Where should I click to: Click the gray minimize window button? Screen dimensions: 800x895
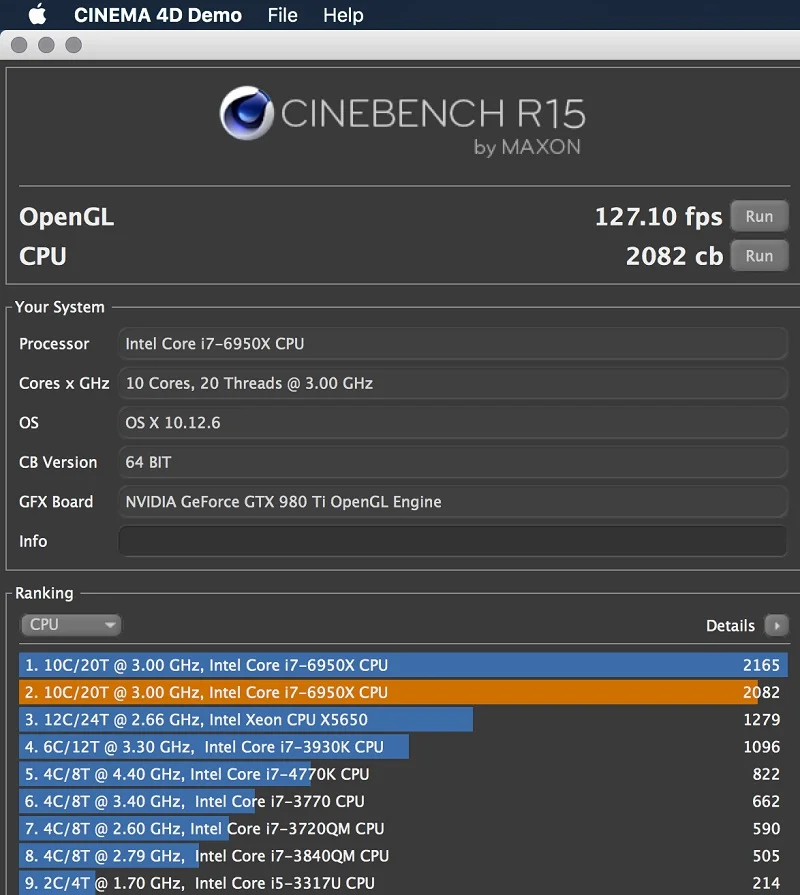point(46,45)
